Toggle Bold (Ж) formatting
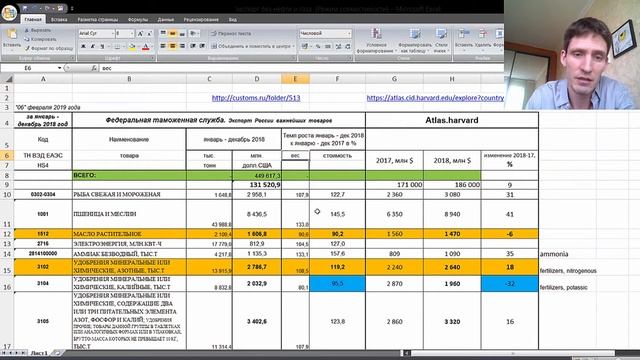The width and height of the screenshot is (640, 360). point(83,47)
